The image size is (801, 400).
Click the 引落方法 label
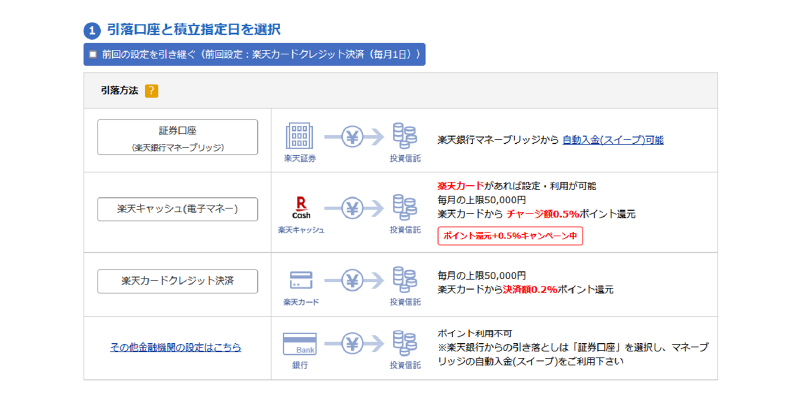point(120,90)
